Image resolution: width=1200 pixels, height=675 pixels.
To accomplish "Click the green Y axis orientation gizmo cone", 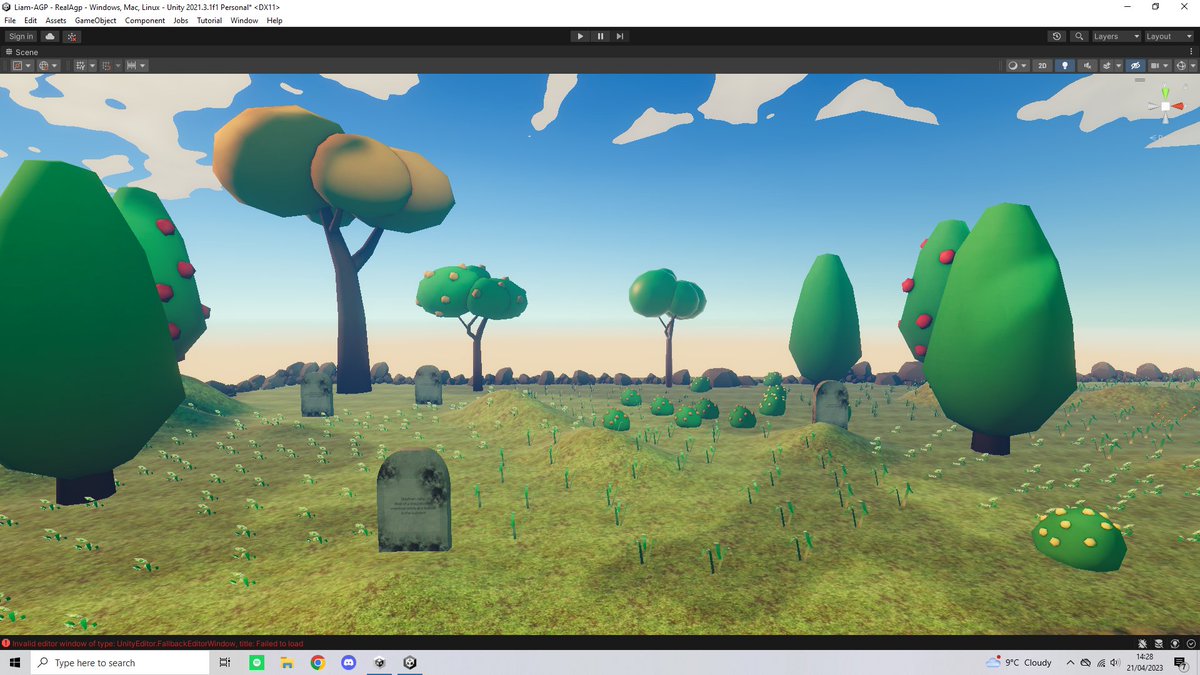I will point(1165,91).
